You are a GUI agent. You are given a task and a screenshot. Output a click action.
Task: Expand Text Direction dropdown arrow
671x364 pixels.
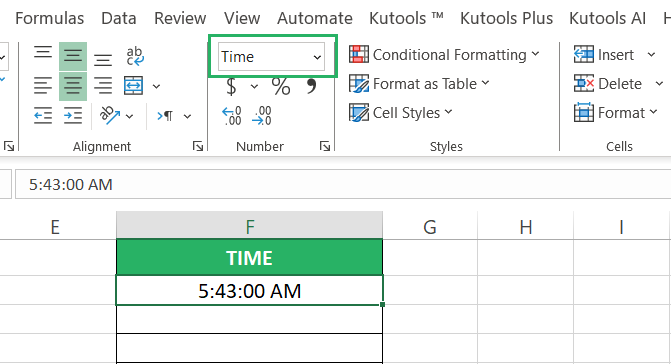[x=187, y=116]
